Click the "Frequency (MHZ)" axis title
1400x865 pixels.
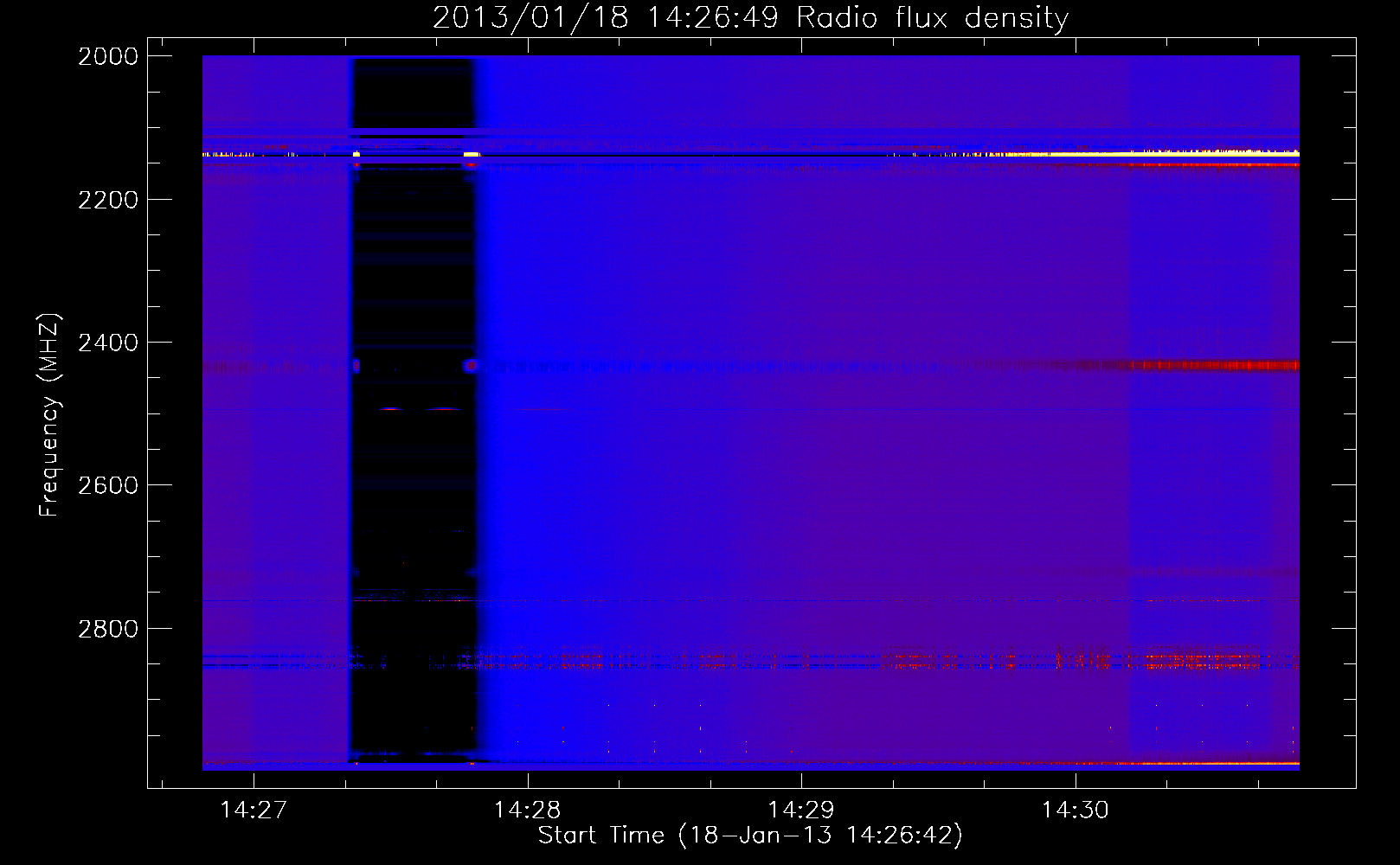pos(50,415)
